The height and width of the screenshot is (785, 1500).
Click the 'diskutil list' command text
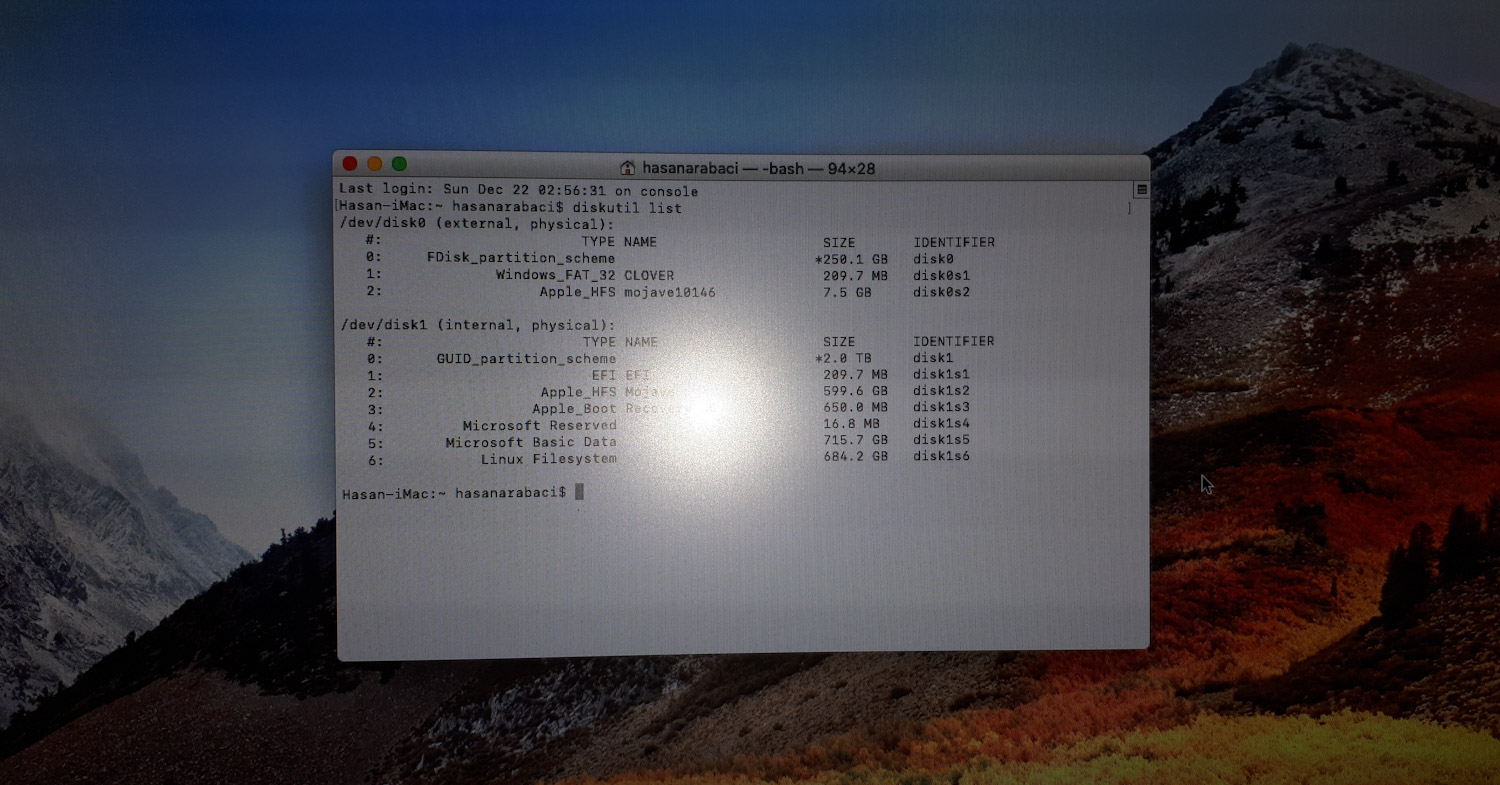626,208
